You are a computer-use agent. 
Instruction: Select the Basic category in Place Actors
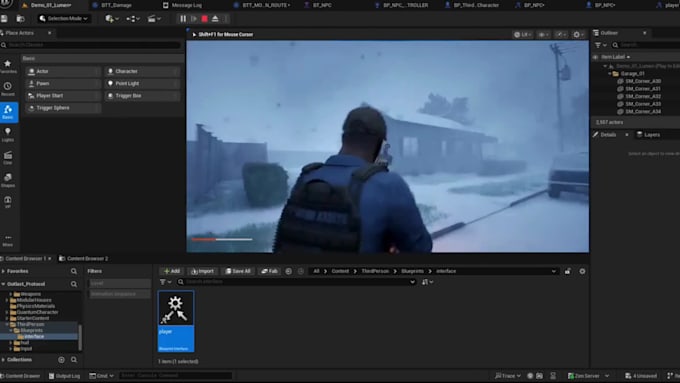tap(8, 112)
